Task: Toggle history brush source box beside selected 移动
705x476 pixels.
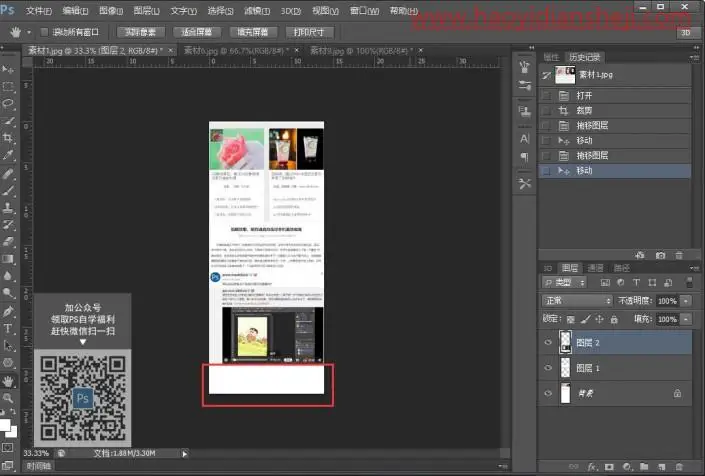Action: click(x=546, y=171)
